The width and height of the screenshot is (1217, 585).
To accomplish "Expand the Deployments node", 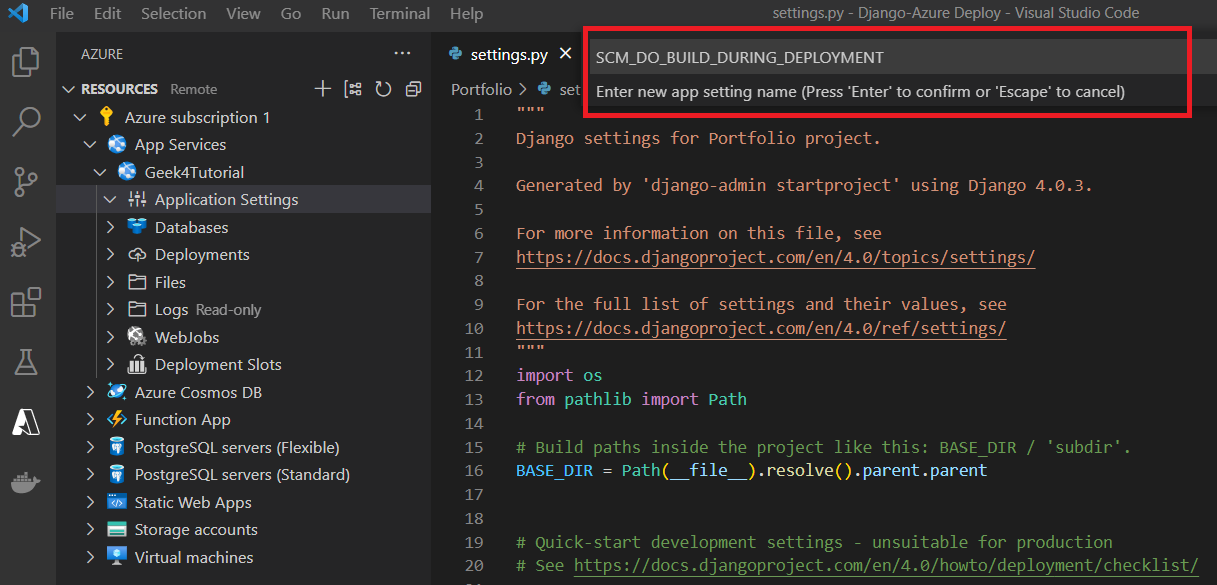I will (x=110, y=254).
